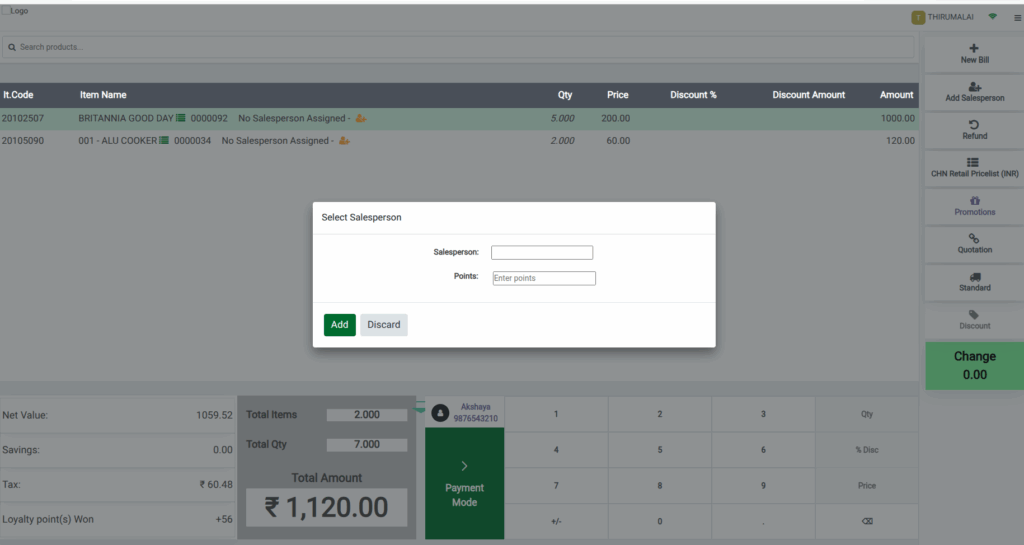Image resolution: width=1024 pixels, height=545 pixels.
Task: Select the 001 - ALU COOKER item name
Action: click(x=118, y=140)
